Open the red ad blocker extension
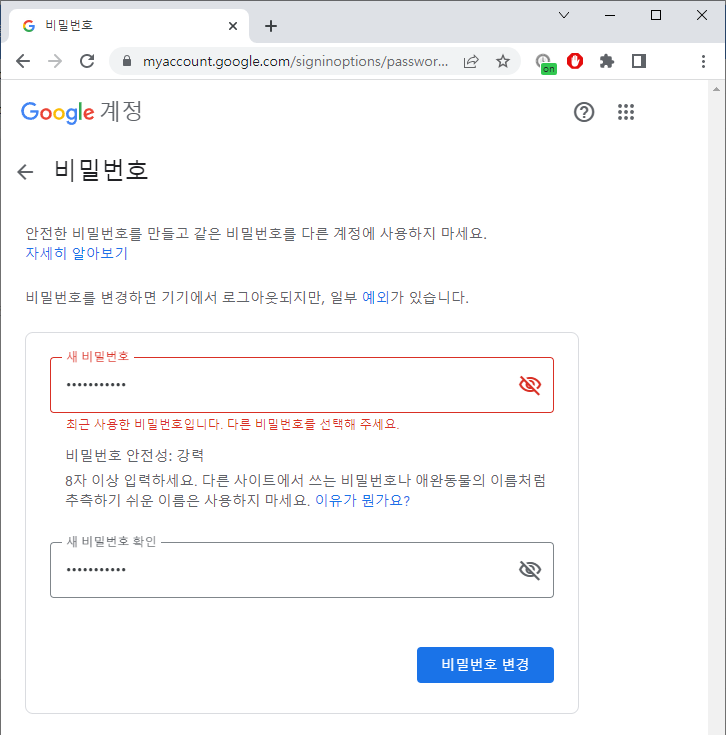The width and height of the screenshot is (726, 735). [575, 61]
